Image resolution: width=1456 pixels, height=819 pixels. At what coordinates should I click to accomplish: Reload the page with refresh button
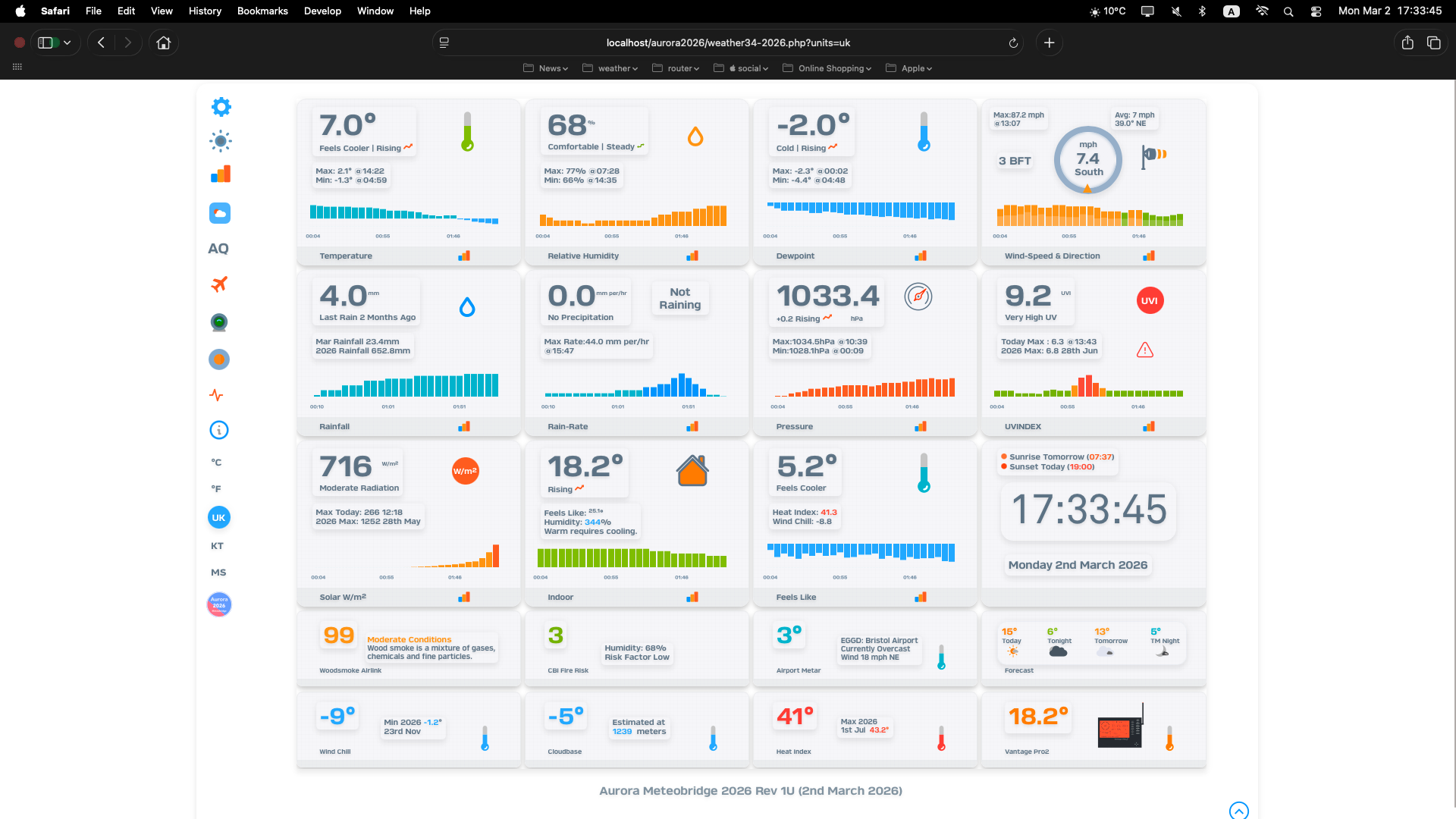click(1013, 43)
